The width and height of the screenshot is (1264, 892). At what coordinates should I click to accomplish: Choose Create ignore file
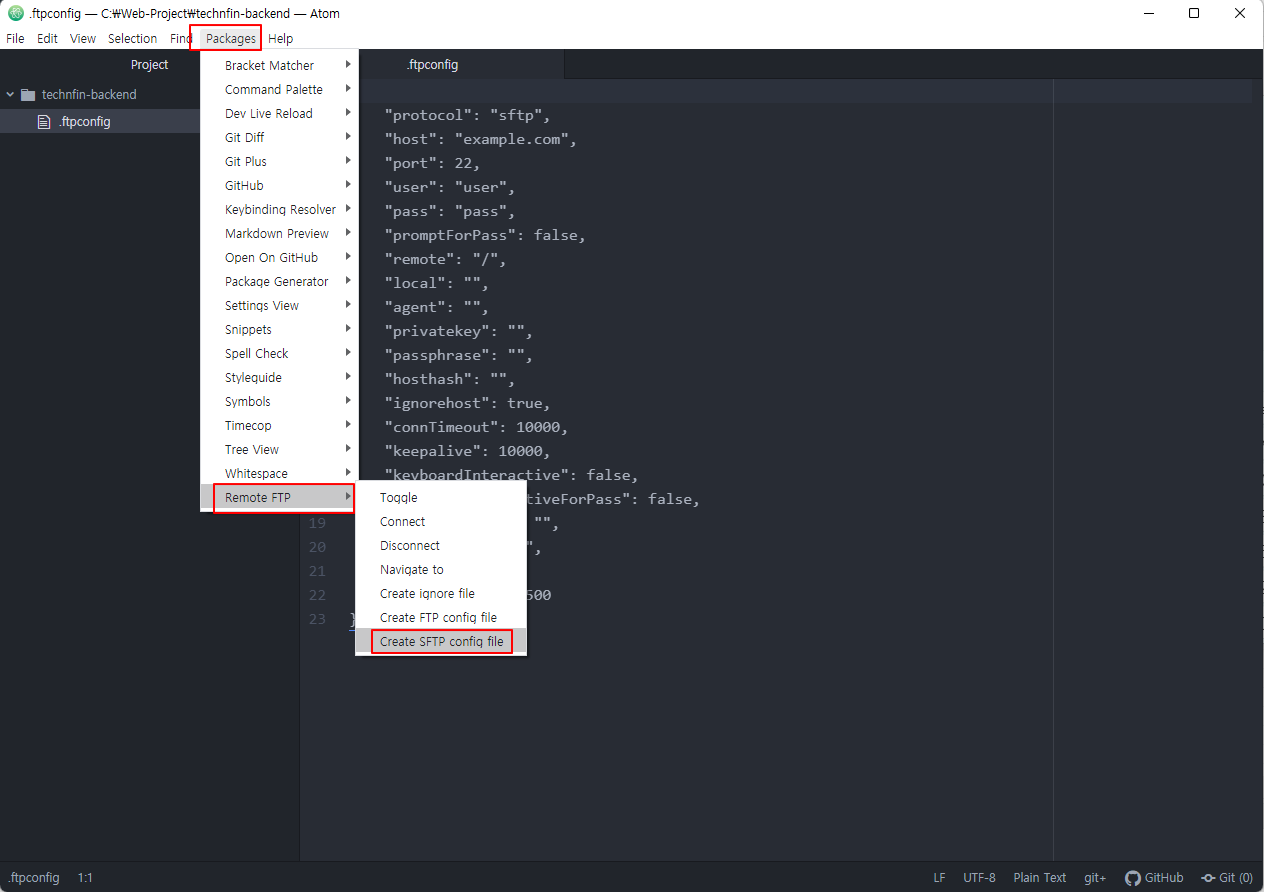click(x=441, y=593)
